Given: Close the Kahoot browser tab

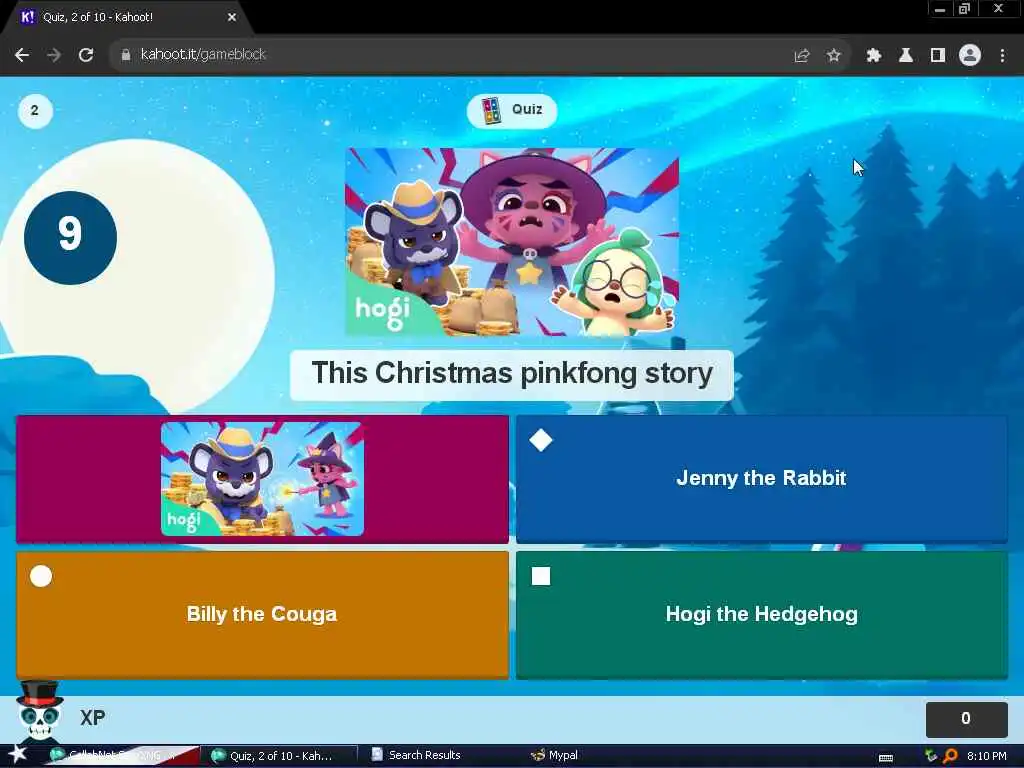Looking at the screenshot, I should click(232, 18).
